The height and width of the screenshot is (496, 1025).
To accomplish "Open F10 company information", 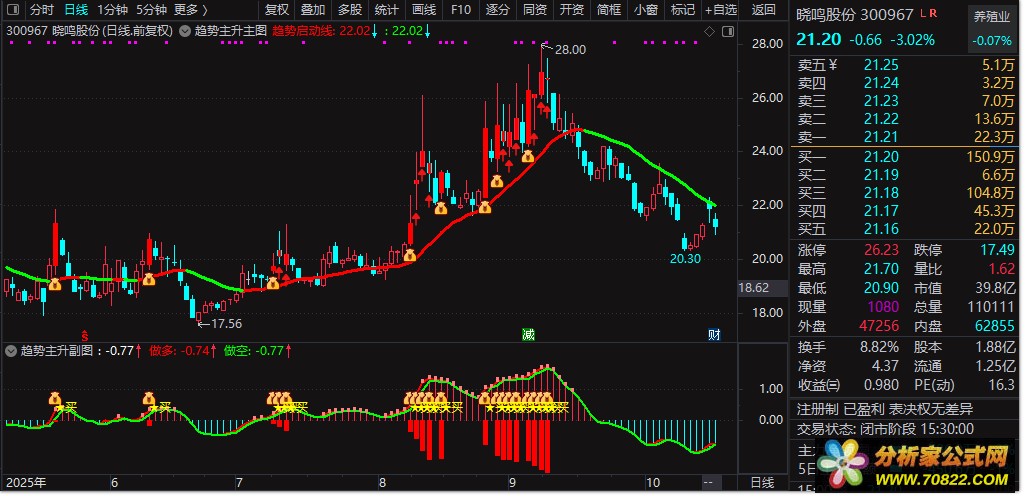I will pyautogui.click(x=460, y=10).
